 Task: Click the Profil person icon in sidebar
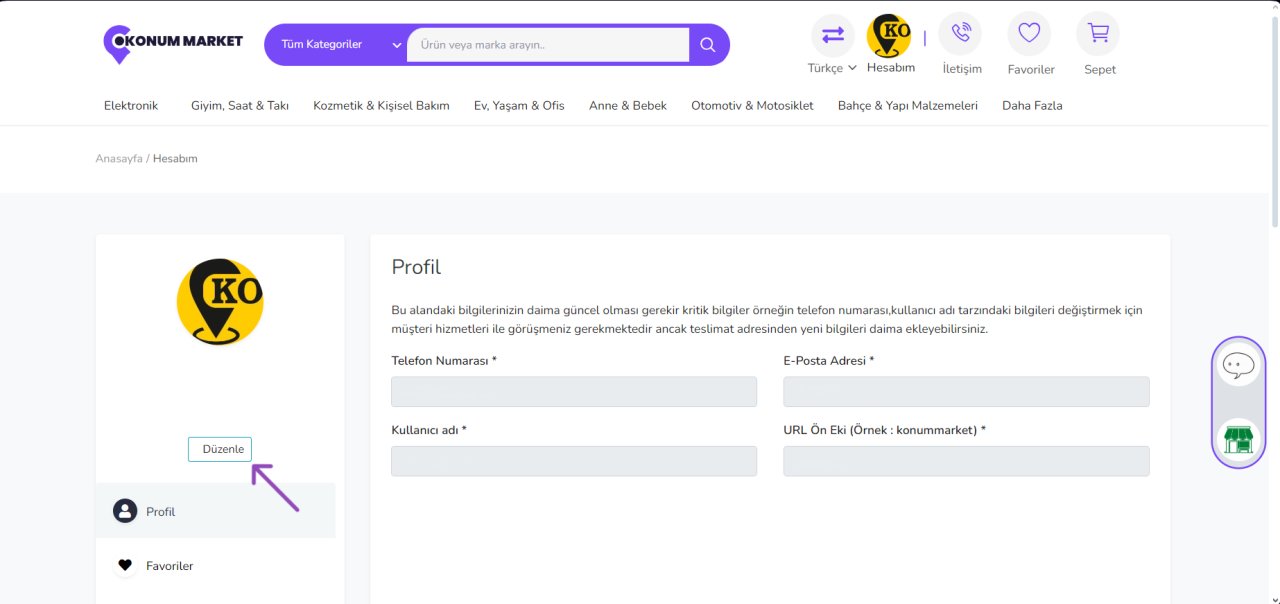125,511
